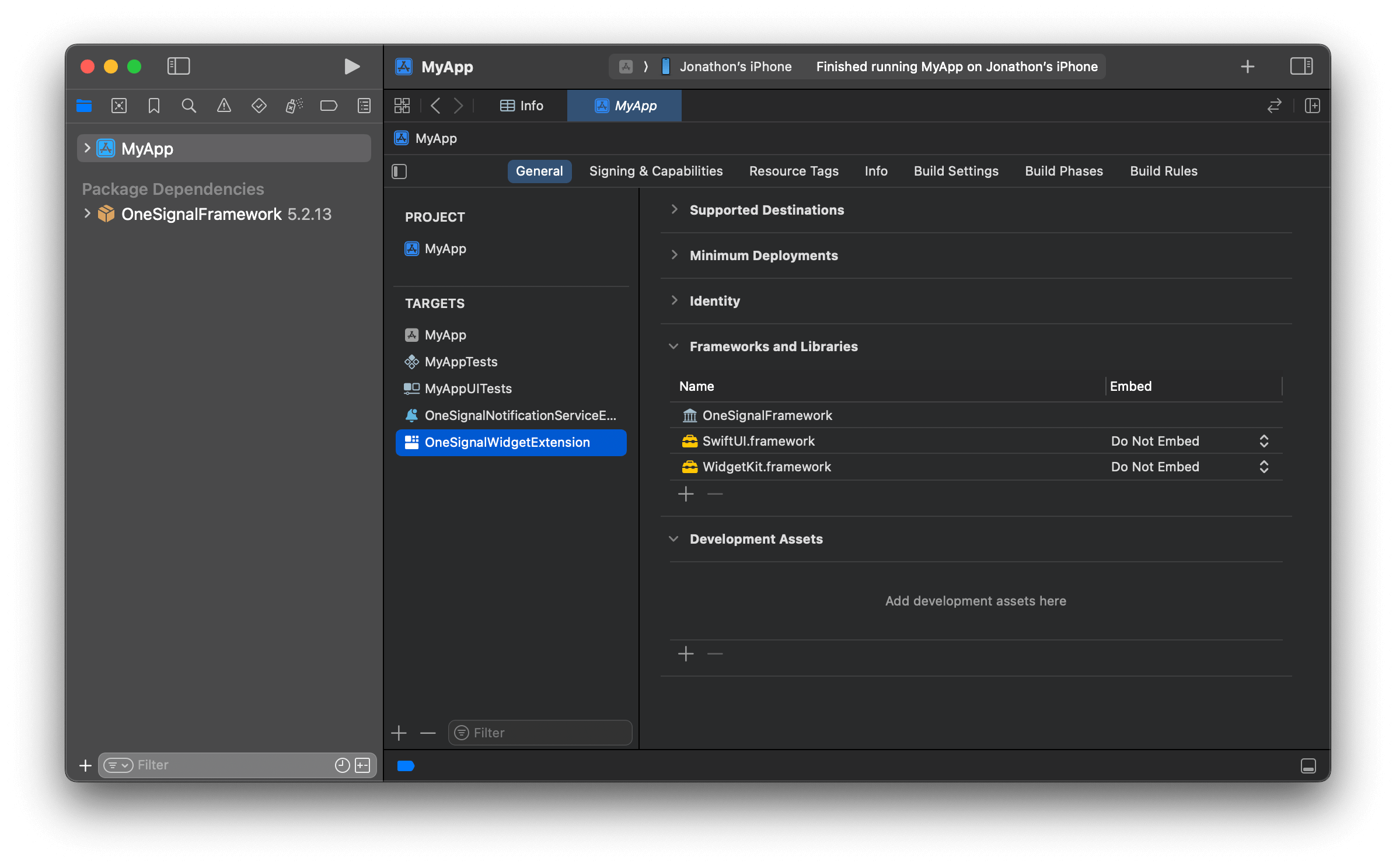The width and height of the screenshot is (1396, 868).
Task: Add a new target with the plus button
Action: (399, 733)
